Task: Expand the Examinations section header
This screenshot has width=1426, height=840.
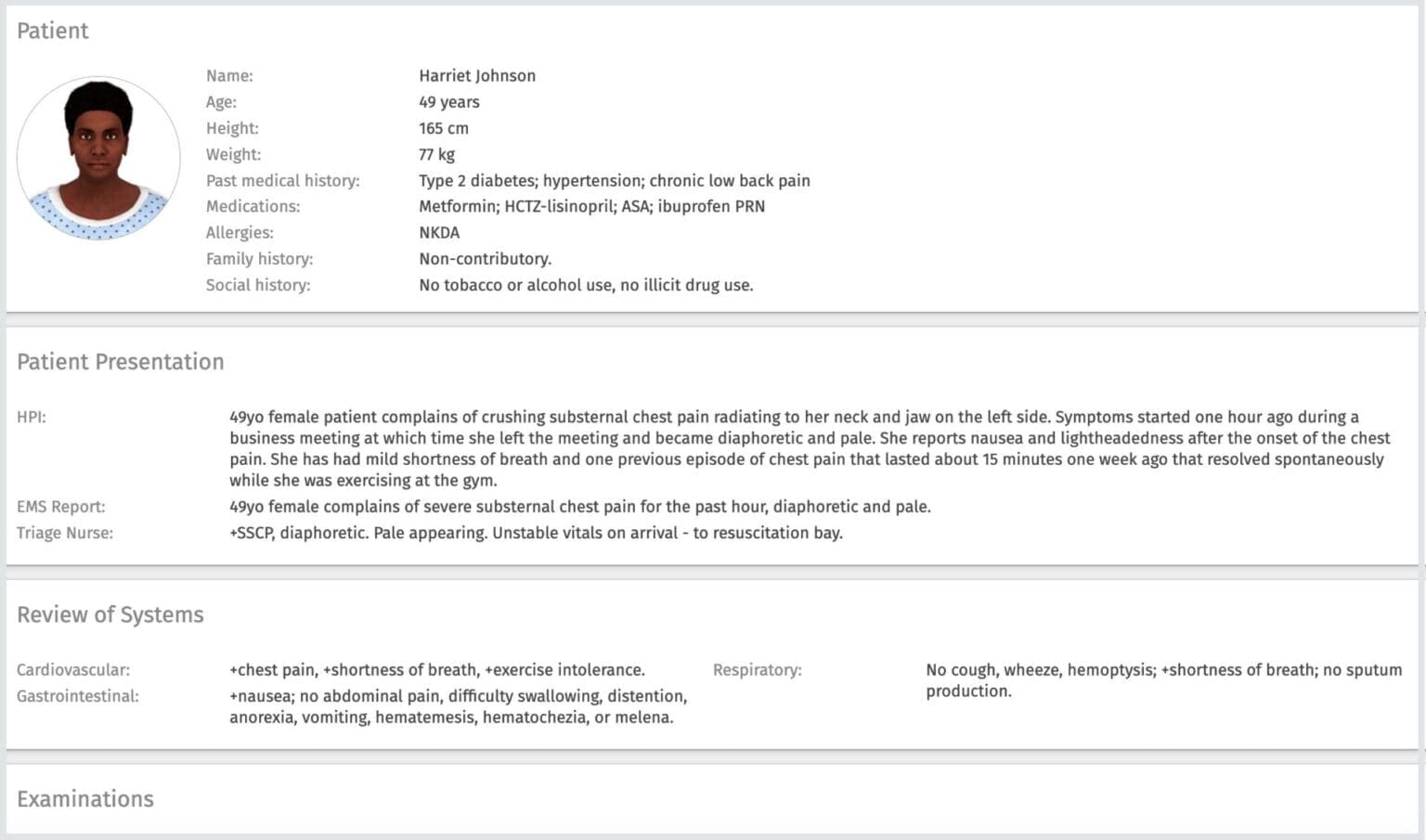Action: click(x=85, y=799)
